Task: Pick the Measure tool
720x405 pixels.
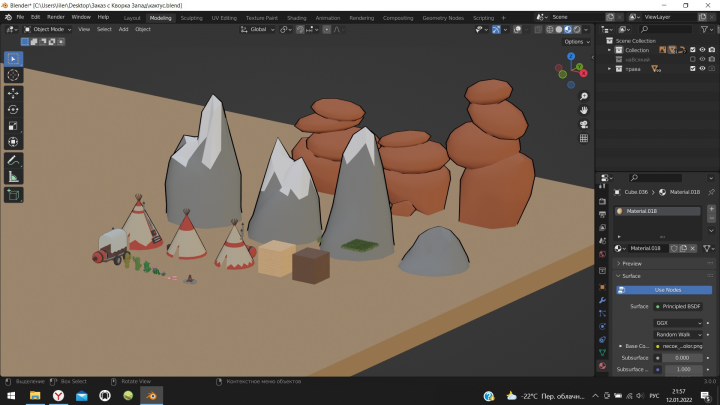Action: tap(13, 177)
